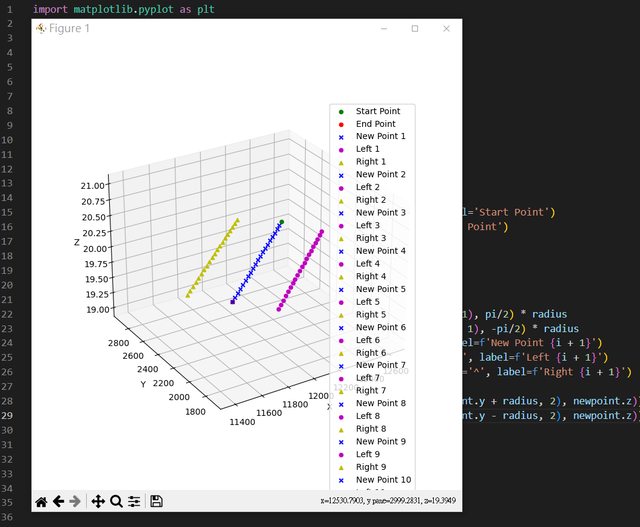Image resolution: width=640 pixels, height=527 pixels.
Task: Click the Figure 1 window title icon
Action: (41, 29)
